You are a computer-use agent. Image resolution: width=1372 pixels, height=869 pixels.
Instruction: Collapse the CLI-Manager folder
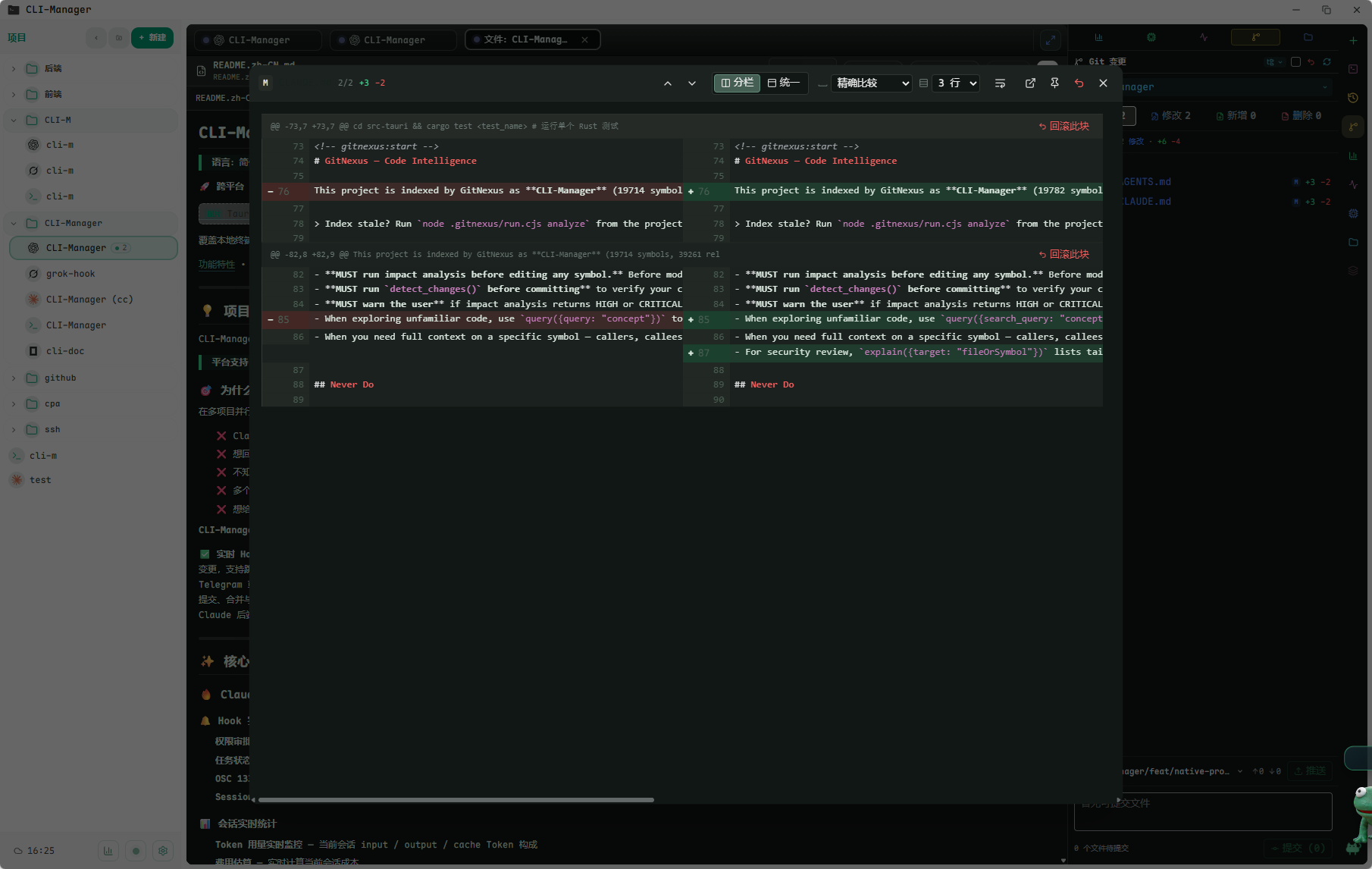coord(14,223)
